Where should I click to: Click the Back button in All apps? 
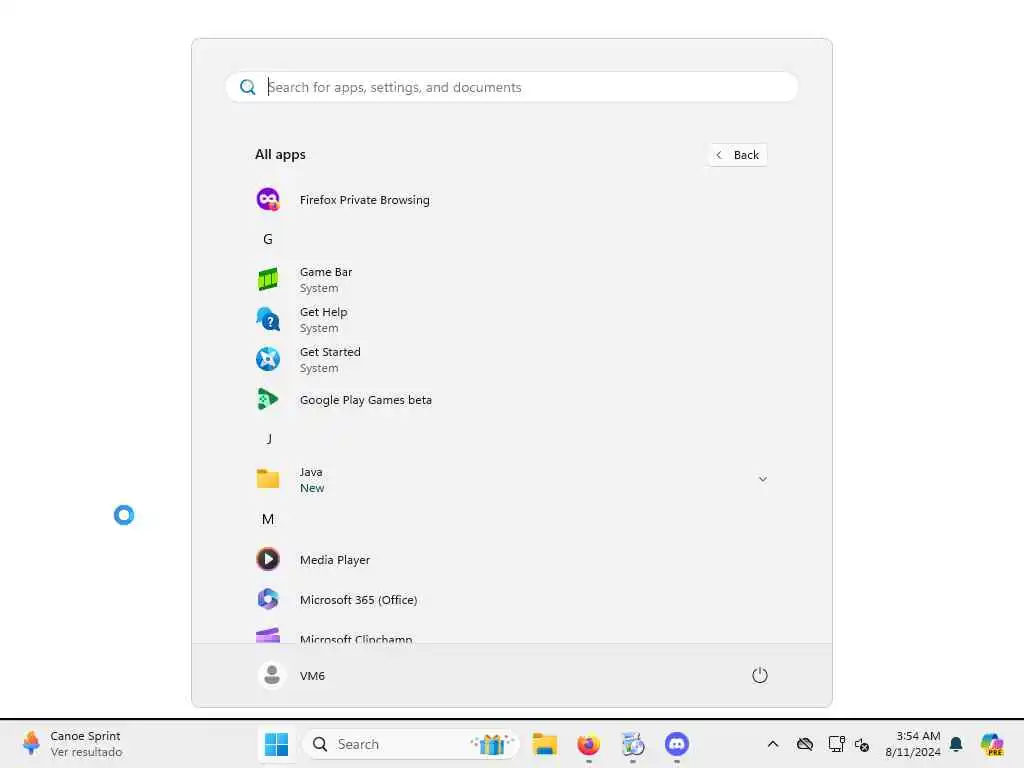[x=737, y=155]
